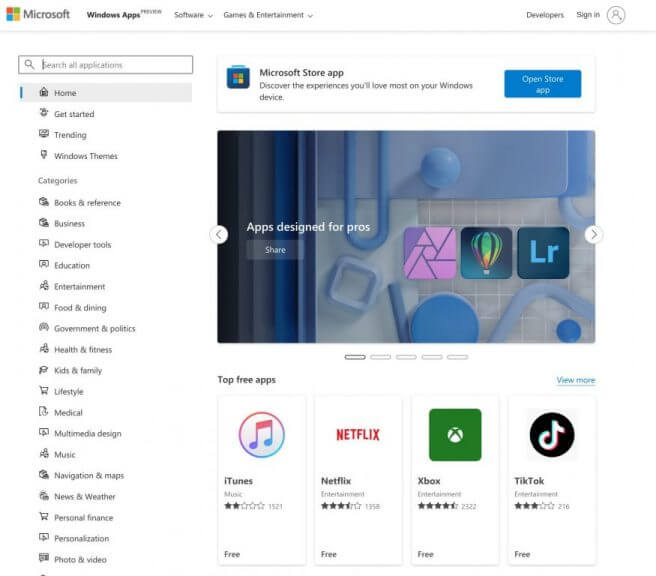Click the Medical category icon
The width and height of the screenshot is (656, 576).
[x=44, y=412]
